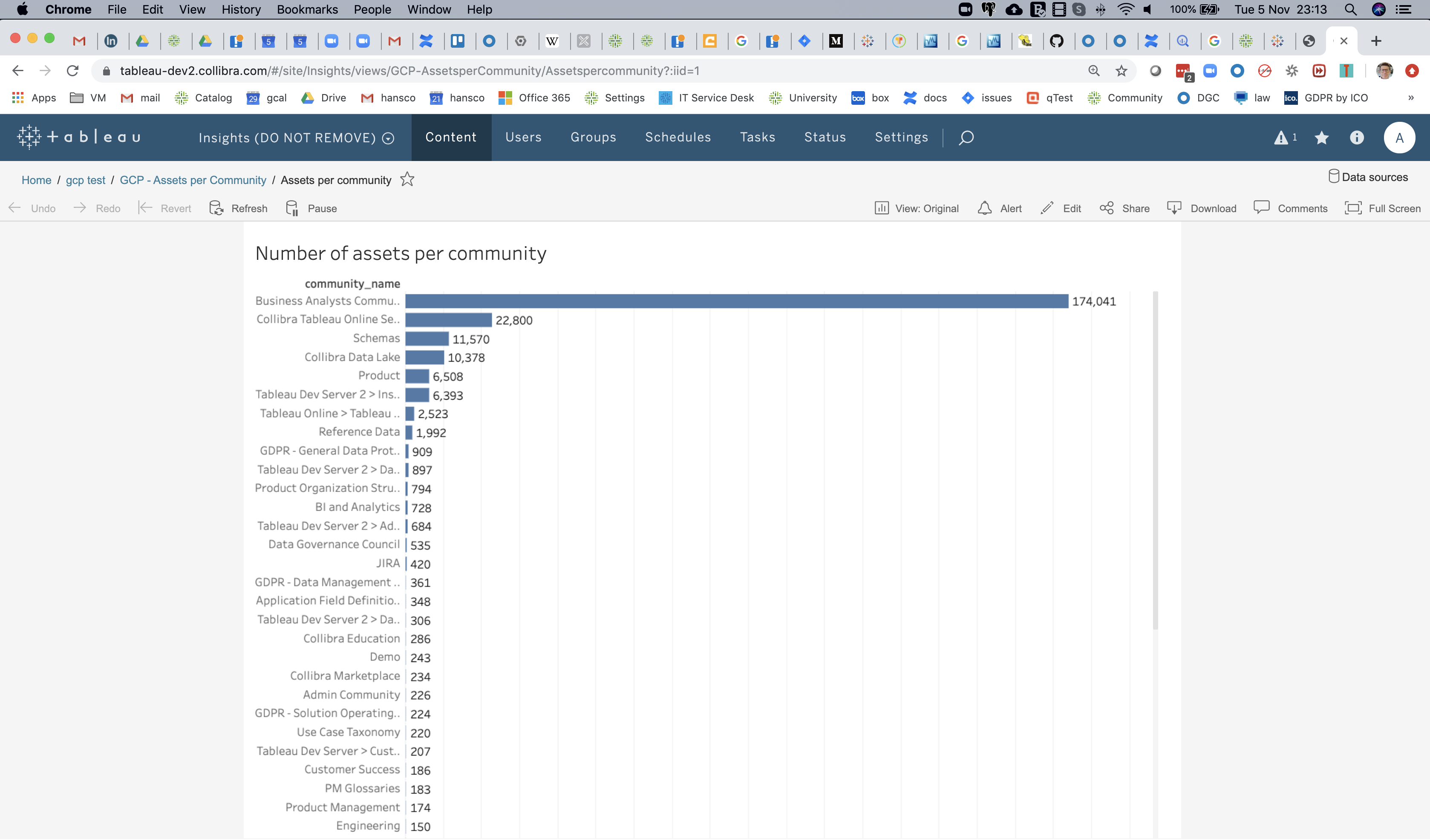Click the 174,041 value label
The height and width of the screenshot is (840, 1430).
[x=1093, y=301]
